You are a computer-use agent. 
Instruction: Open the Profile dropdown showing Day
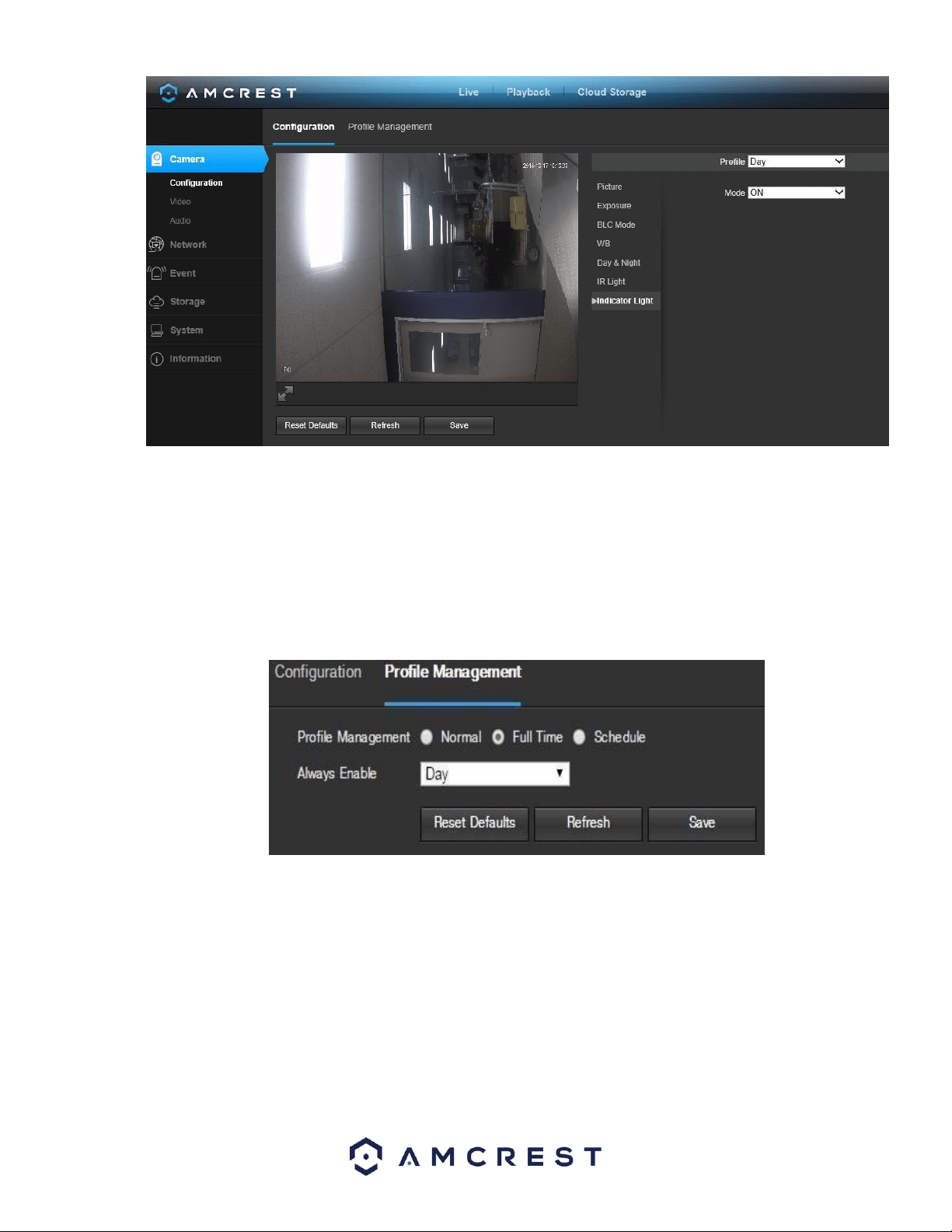797,162
